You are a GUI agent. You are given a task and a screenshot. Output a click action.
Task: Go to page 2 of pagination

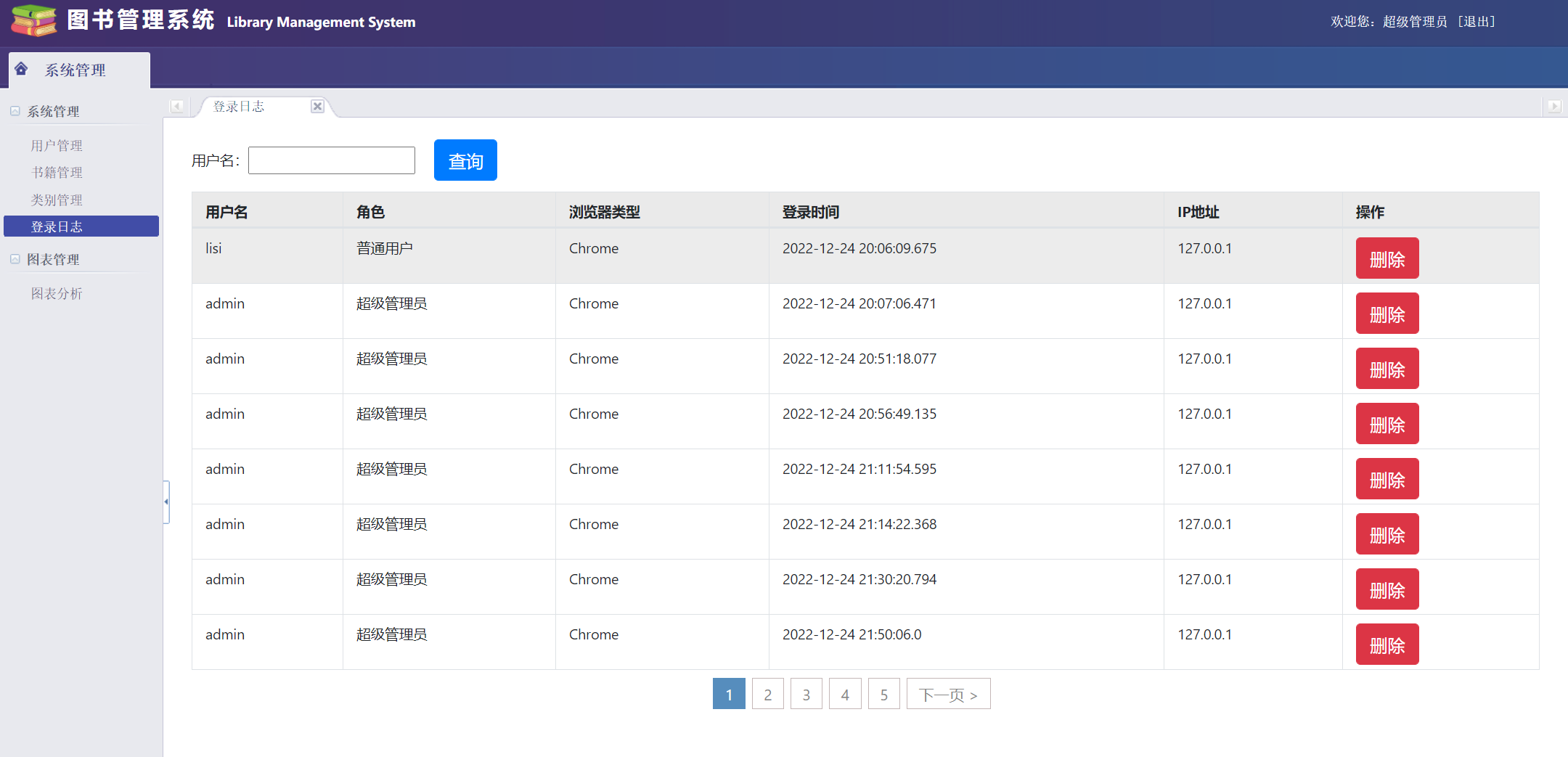pos(768,694)
